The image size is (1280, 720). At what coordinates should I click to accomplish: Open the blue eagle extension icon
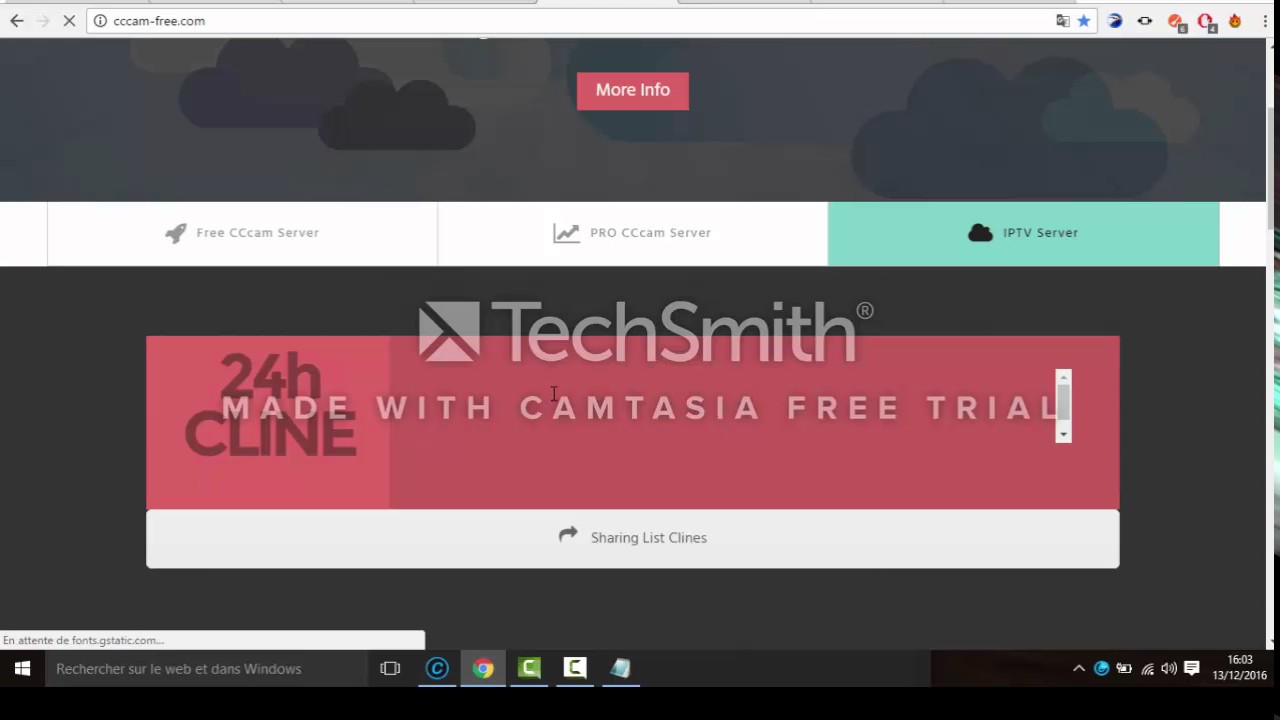(1115, 20)
